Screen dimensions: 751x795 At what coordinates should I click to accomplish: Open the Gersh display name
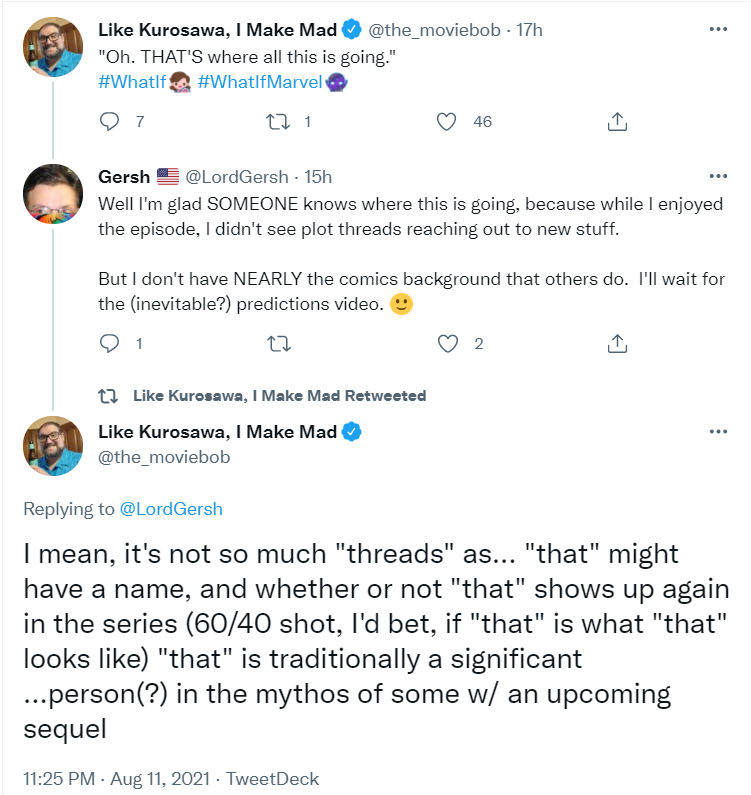click(124, 176)
